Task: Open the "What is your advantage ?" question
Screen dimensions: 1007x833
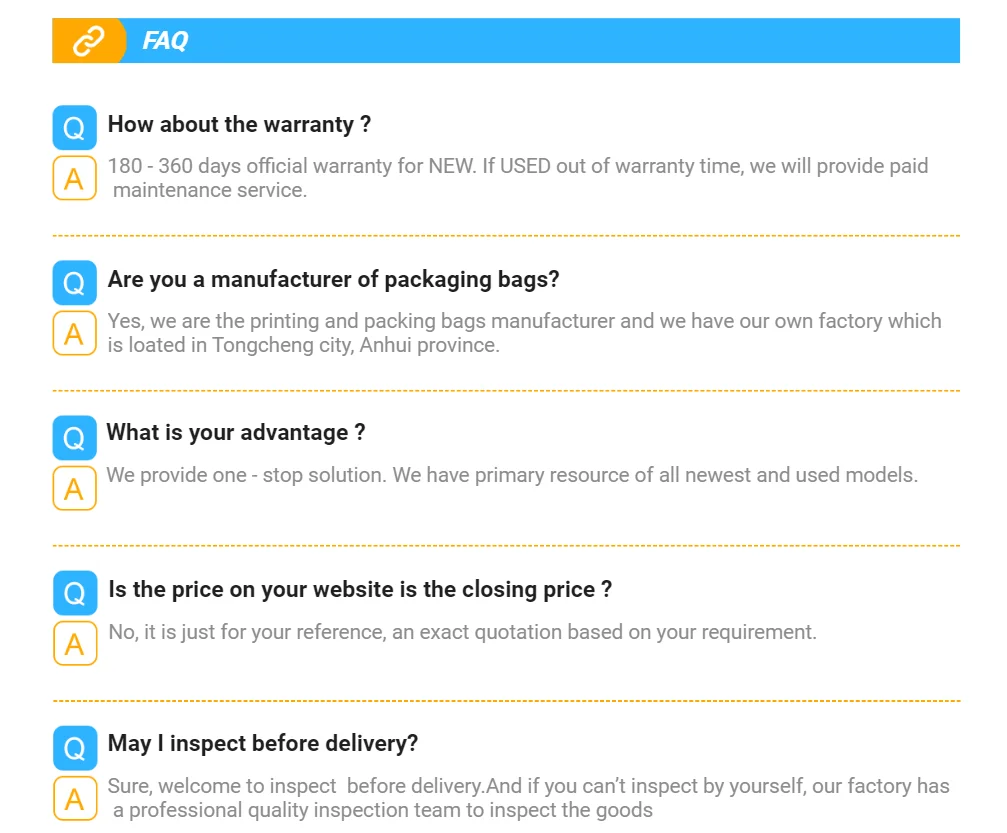Action: pyautogui.click(x=236, y=433)
